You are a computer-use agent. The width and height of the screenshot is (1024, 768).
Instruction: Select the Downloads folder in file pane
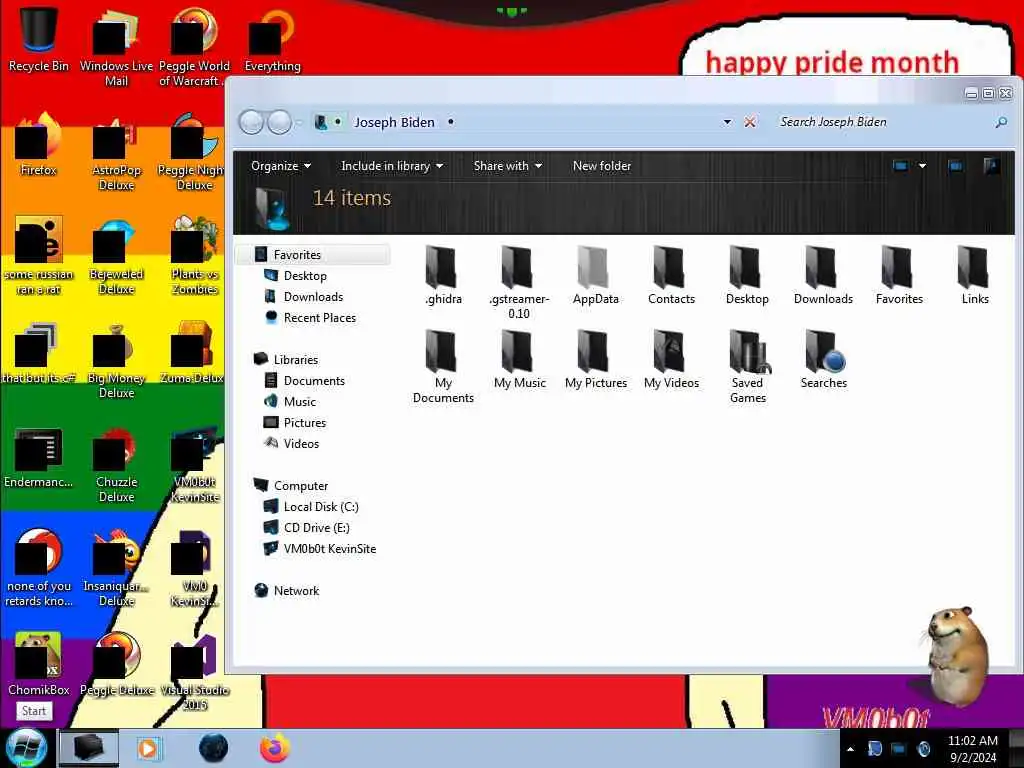[x=823, y=275]
